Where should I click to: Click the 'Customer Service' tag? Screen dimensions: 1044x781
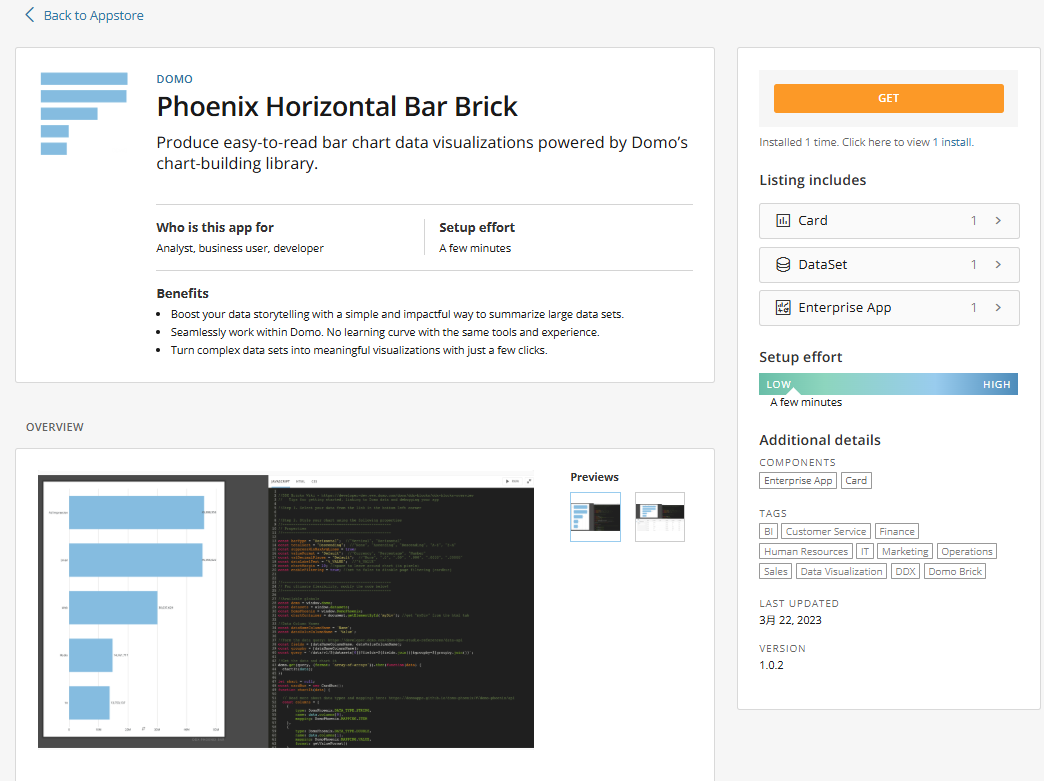click(826, 531)
